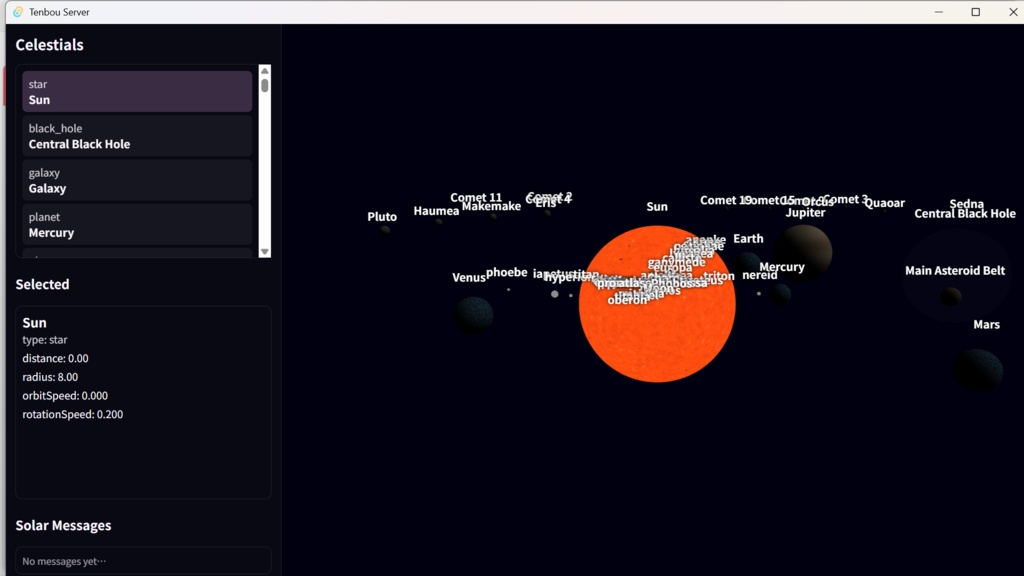Select Galaxy from the Celestials list
This screenshot has height=576, width=1024.
(x=136, y=180)
